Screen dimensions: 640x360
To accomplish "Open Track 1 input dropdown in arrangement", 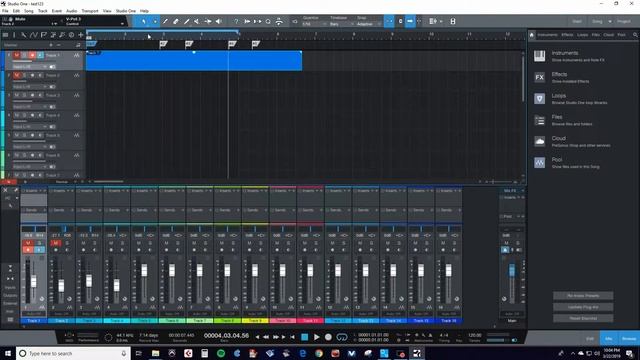I will pyautogui.click(x=29, y=67).
